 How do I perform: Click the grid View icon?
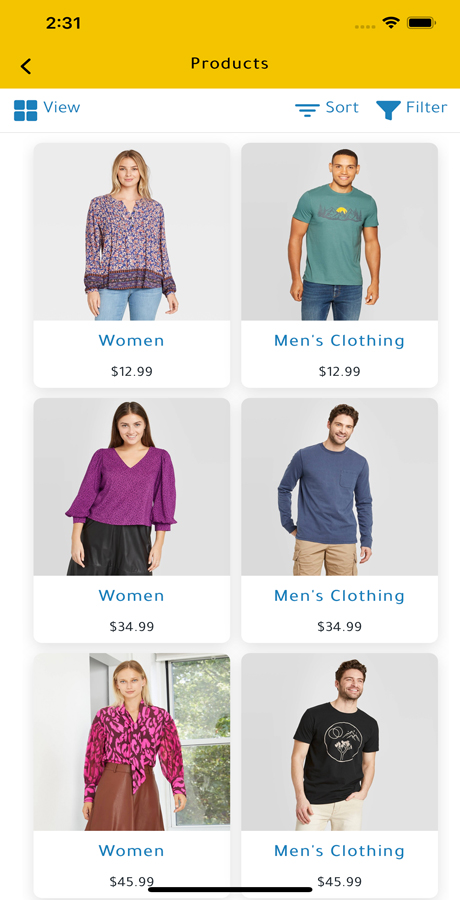(x=26, y=110)
